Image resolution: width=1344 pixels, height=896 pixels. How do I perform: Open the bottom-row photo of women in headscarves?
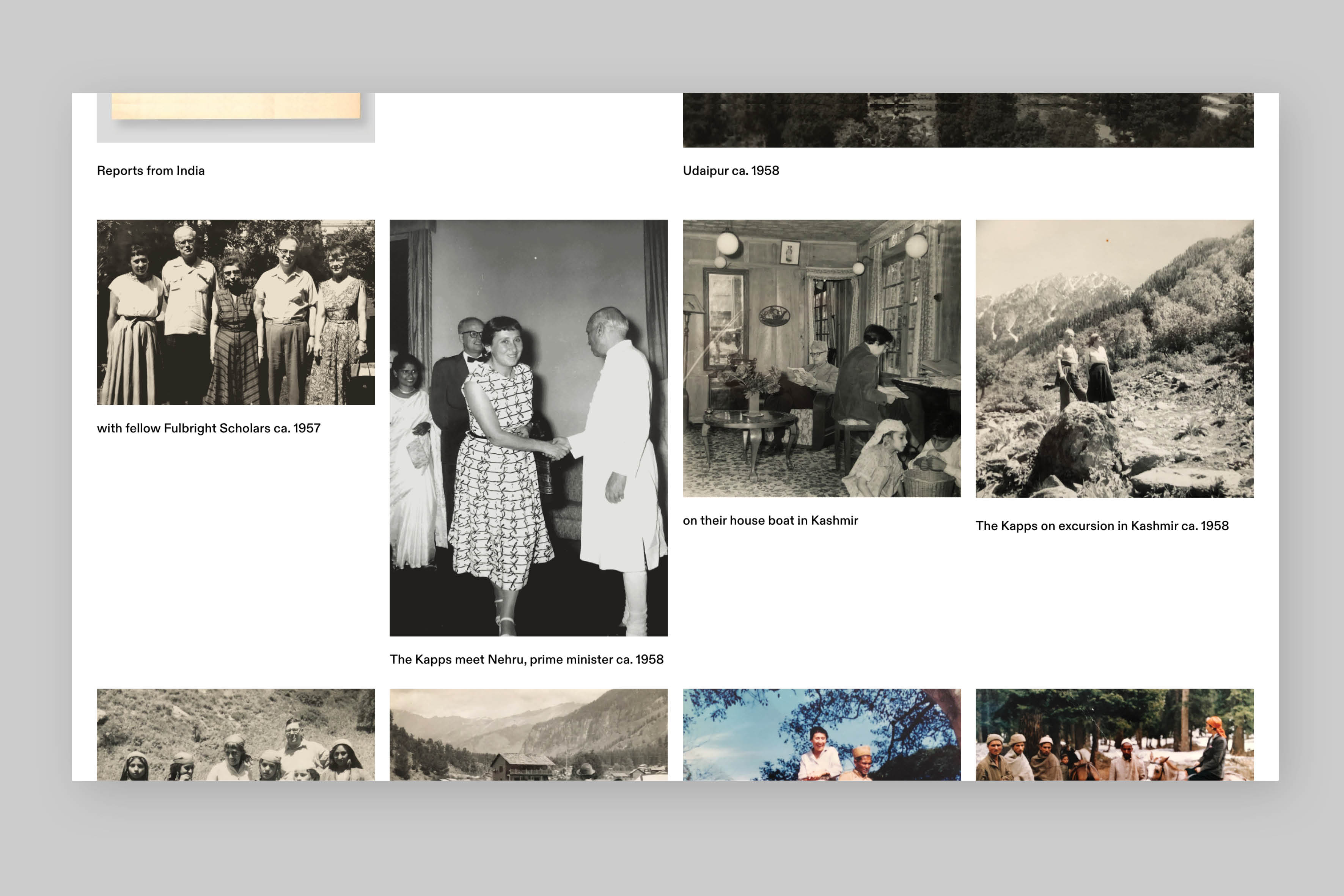(x=236, y=734)
